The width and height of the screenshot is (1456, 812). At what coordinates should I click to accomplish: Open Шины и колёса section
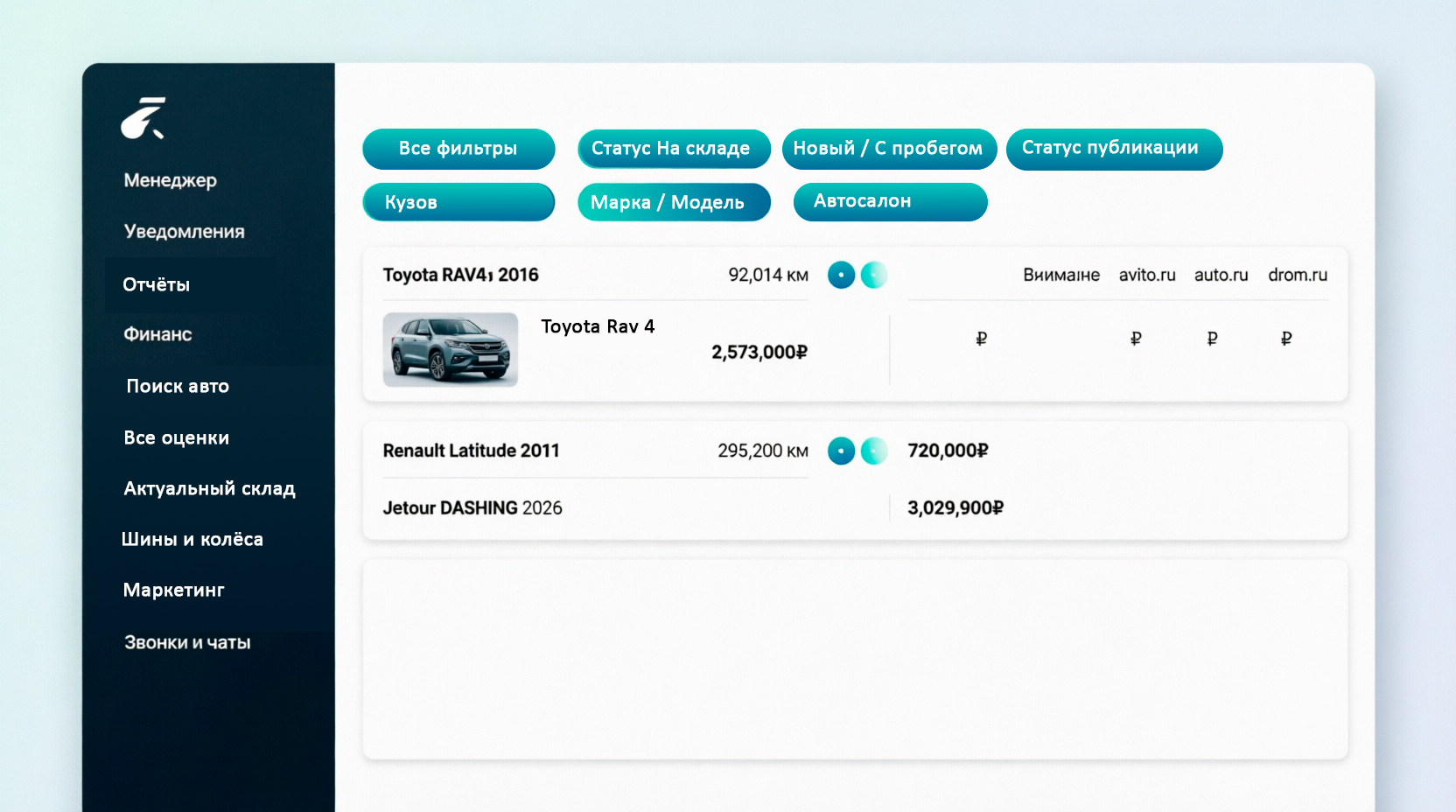(192, 539)
